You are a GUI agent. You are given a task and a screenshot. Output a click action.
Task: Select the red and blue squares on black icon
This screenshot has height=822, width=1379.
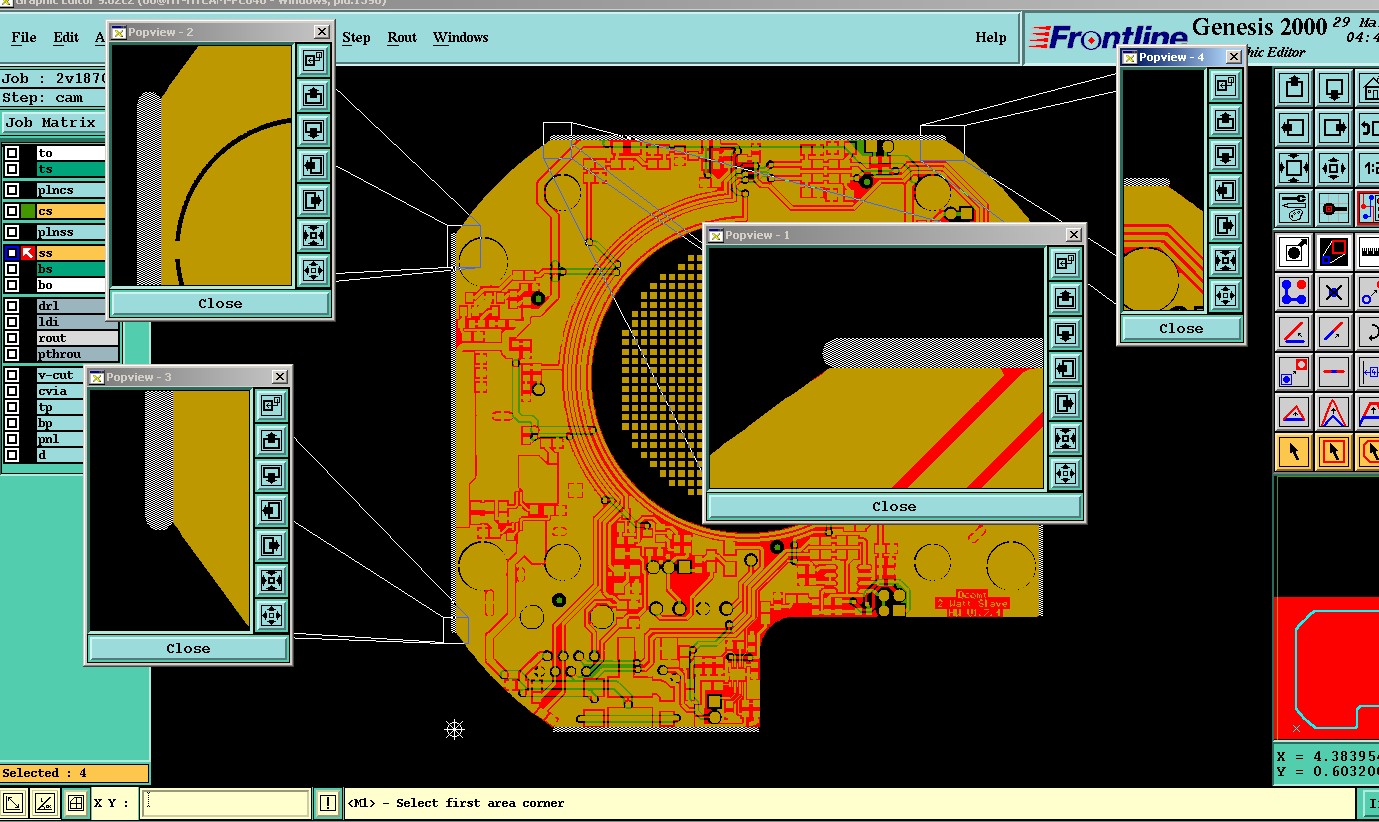click(1335, 251)
